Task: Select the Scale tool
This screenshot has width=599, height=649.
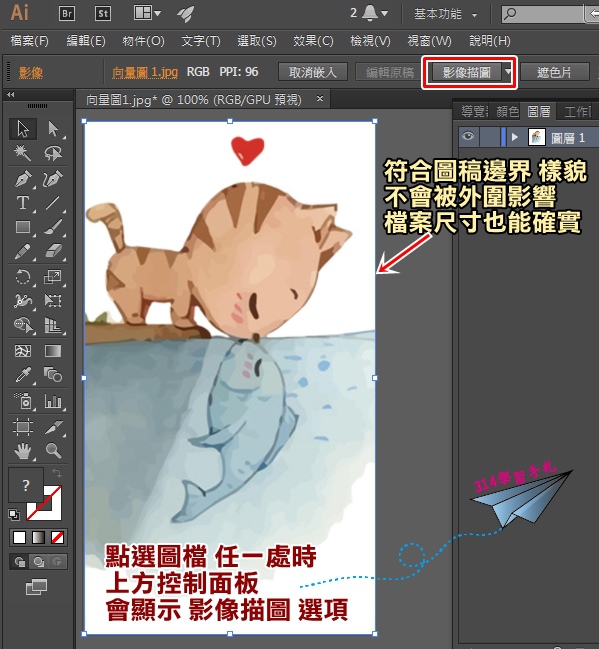Action: coord(53,276)
